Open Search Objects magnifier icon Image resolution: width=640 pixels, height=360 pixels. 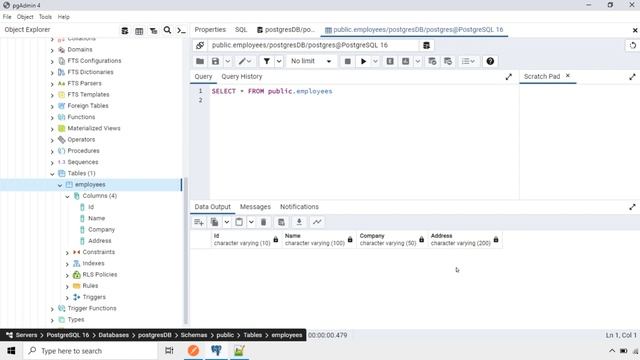[x=167, y=30]
